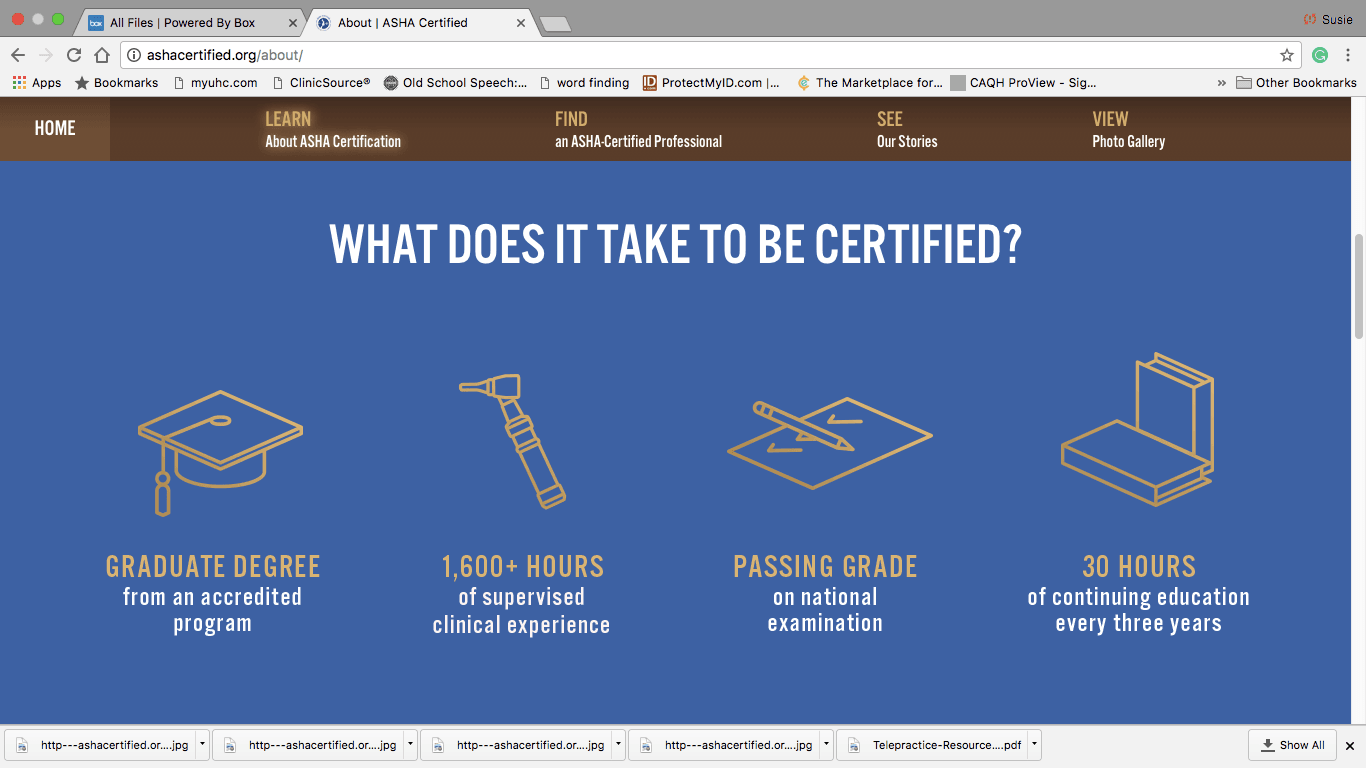
Task: Open the Chrome three-dot menu
Action: 1348,55
